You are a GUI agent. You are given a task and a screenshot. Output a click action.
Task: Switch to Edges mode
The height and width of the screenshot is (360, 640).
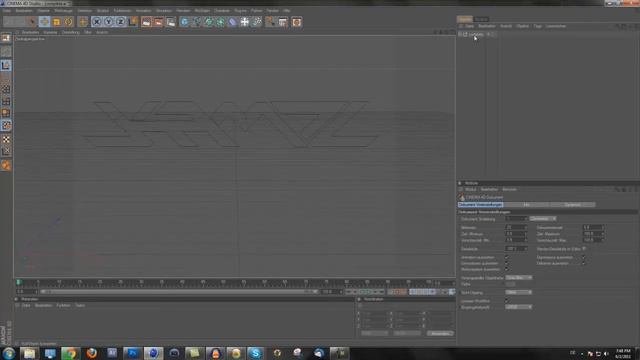click(6, 101)
